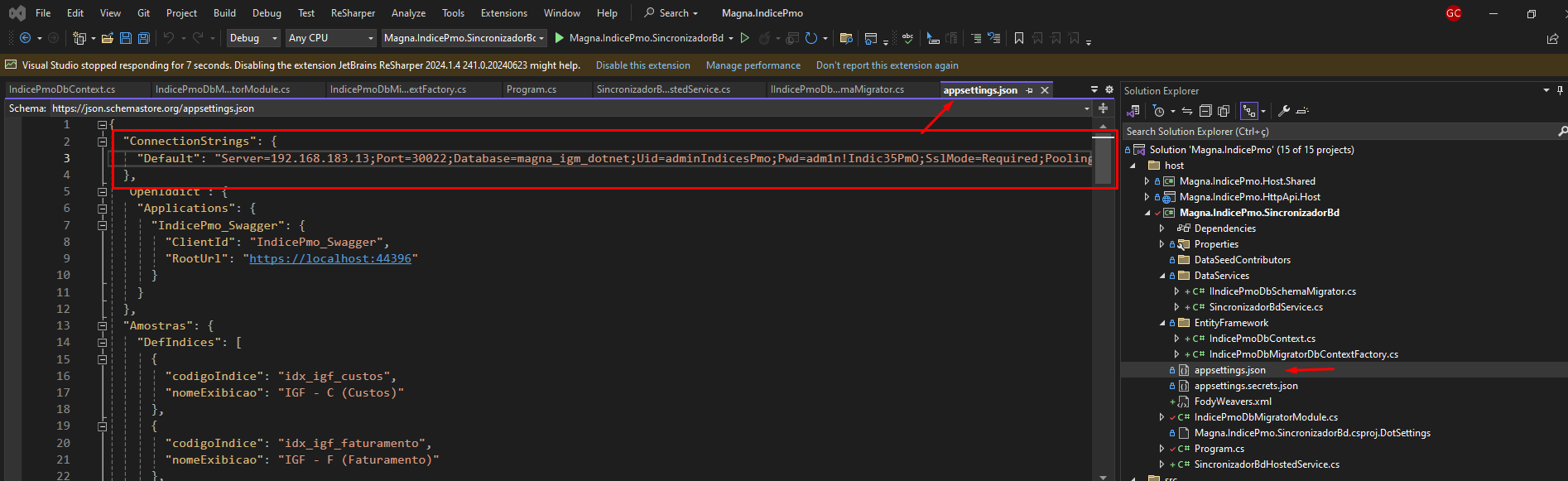Screen dimensions: 1568x481
Task: Select IndicePmoDbMigratorModule.cs in Solution Explorer
Action: tap(1266, 417)
